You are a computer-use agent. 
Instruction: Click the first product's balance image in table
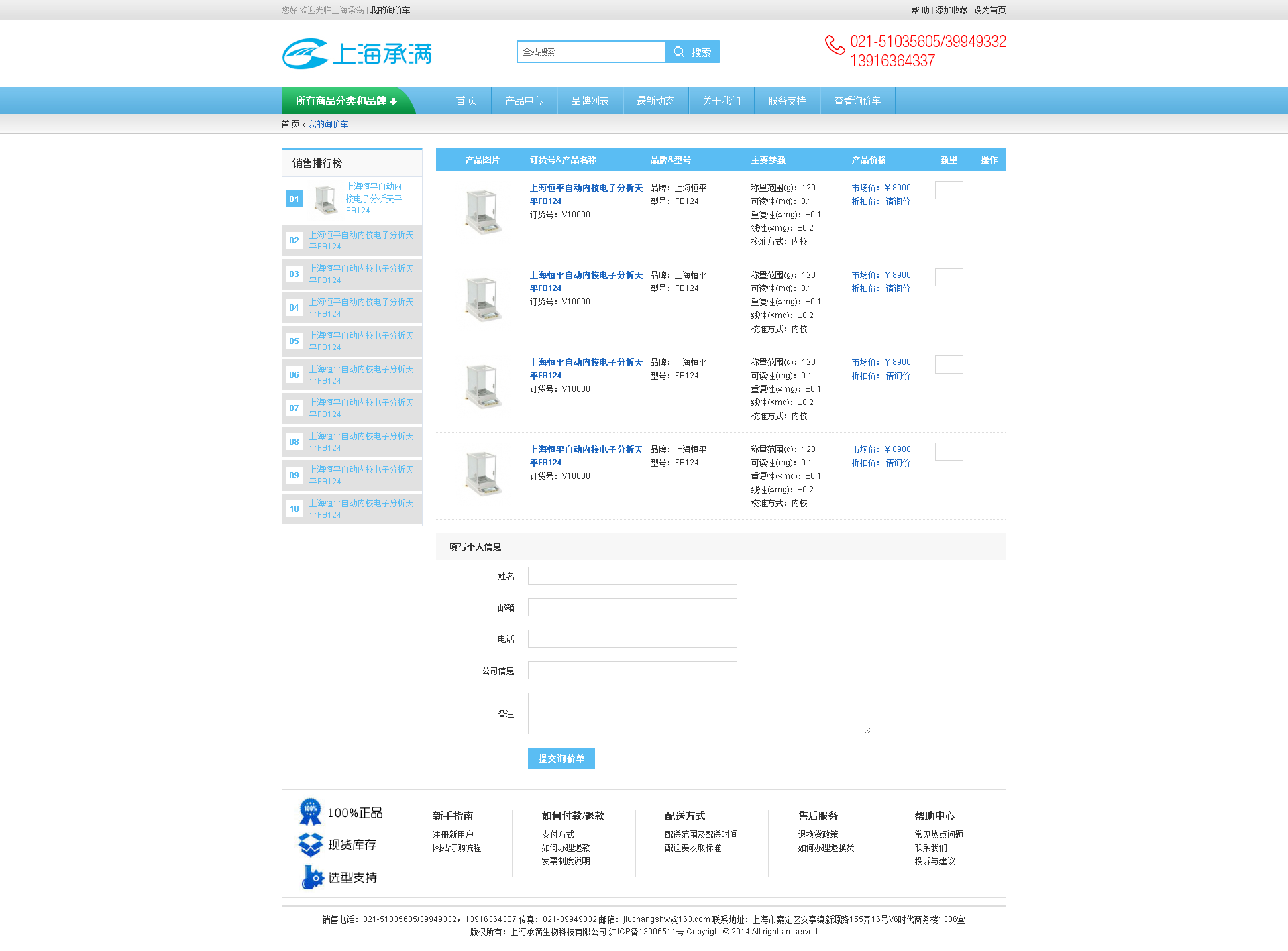tap(482, 213)
